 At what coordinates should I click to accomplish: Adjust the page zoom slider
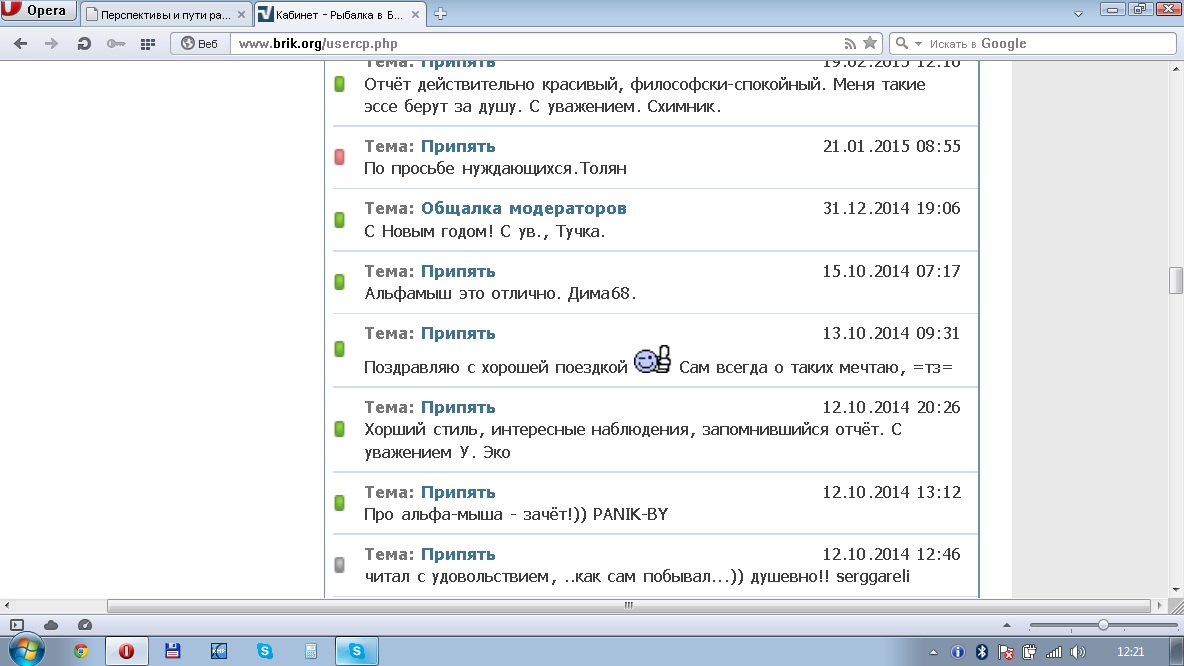[x=1103, y=625]
